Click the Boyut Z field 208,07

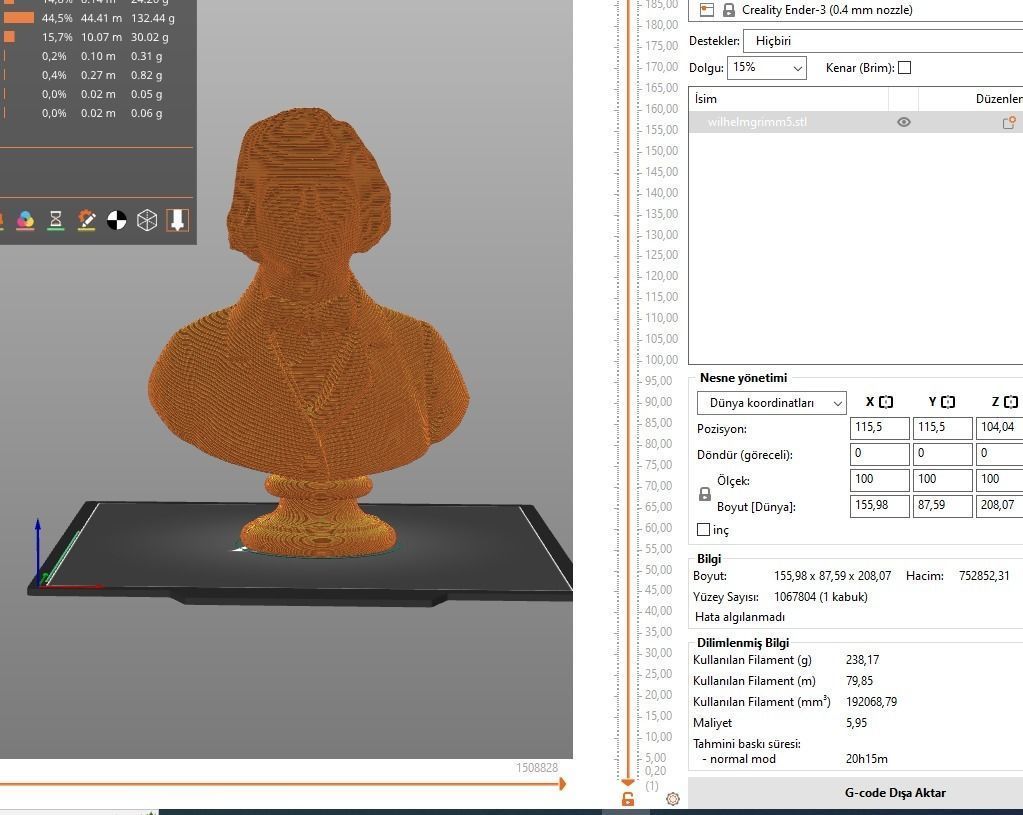[1000, 506]
